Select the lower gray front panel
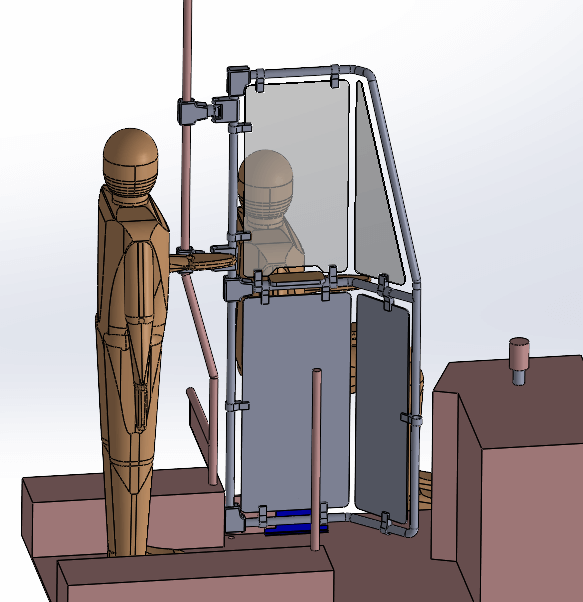The width and height of the screenshot is (583, 602). click(x=296, y=401)
